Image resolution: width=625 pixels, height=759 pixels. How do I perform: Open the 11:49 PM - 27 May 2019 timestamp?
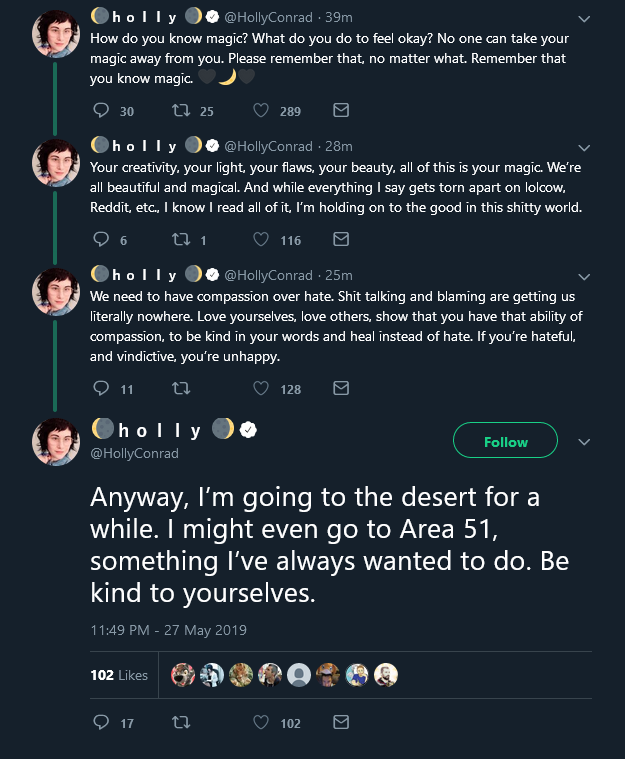[168, 630]
